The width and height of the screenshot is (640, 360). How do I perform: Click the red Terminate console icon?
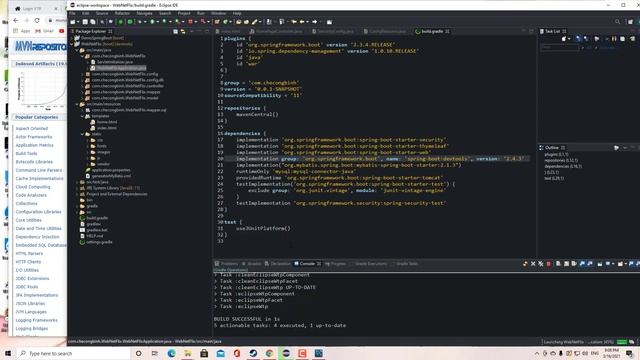pos(549,264)
